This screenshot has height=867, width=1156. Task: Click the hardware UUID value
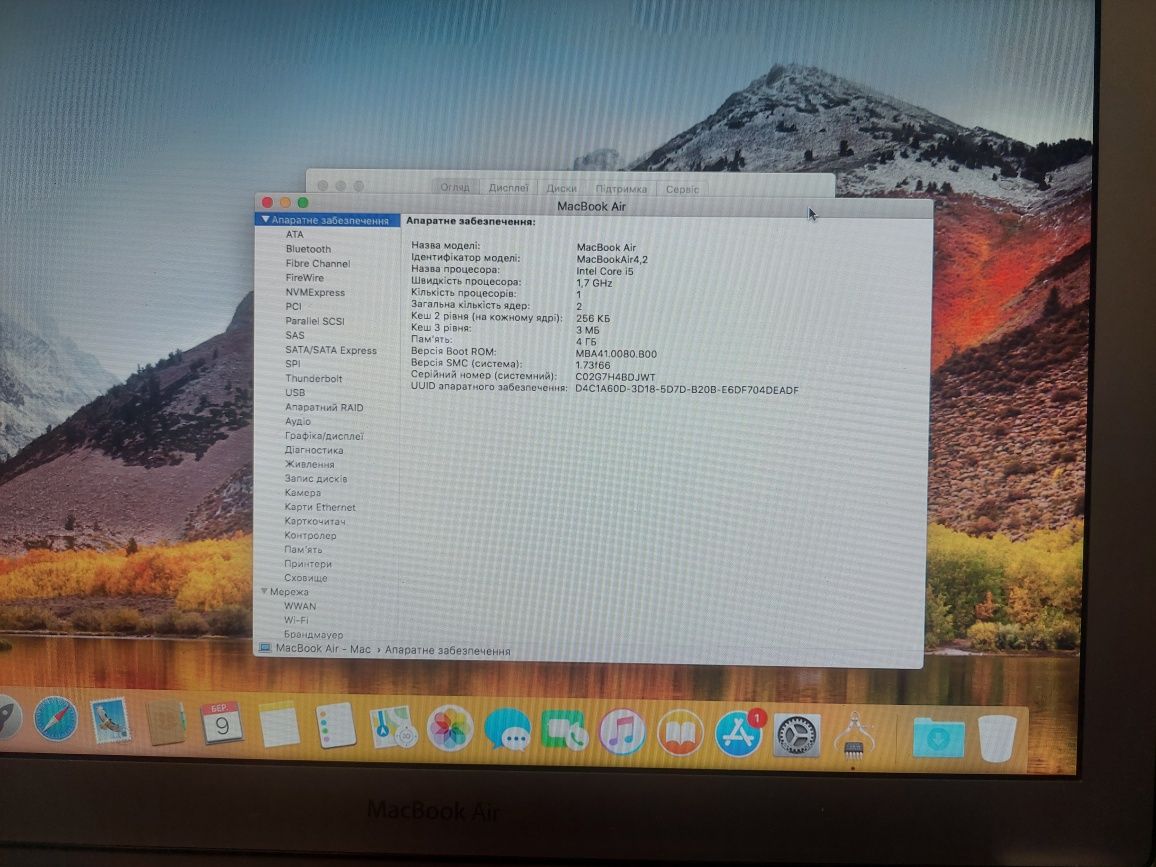[x=686, y=389]
